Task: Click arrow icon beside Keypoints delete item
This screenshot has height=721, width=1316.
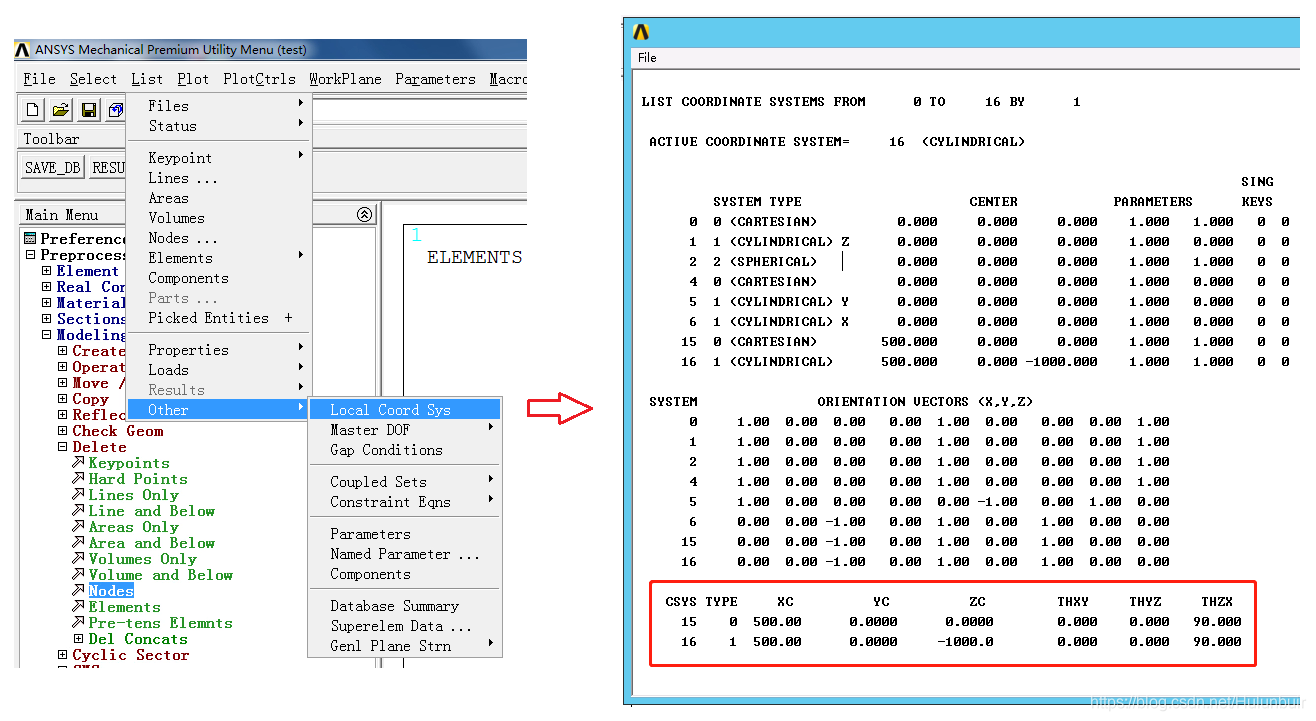Action: (x=78, y=463)
